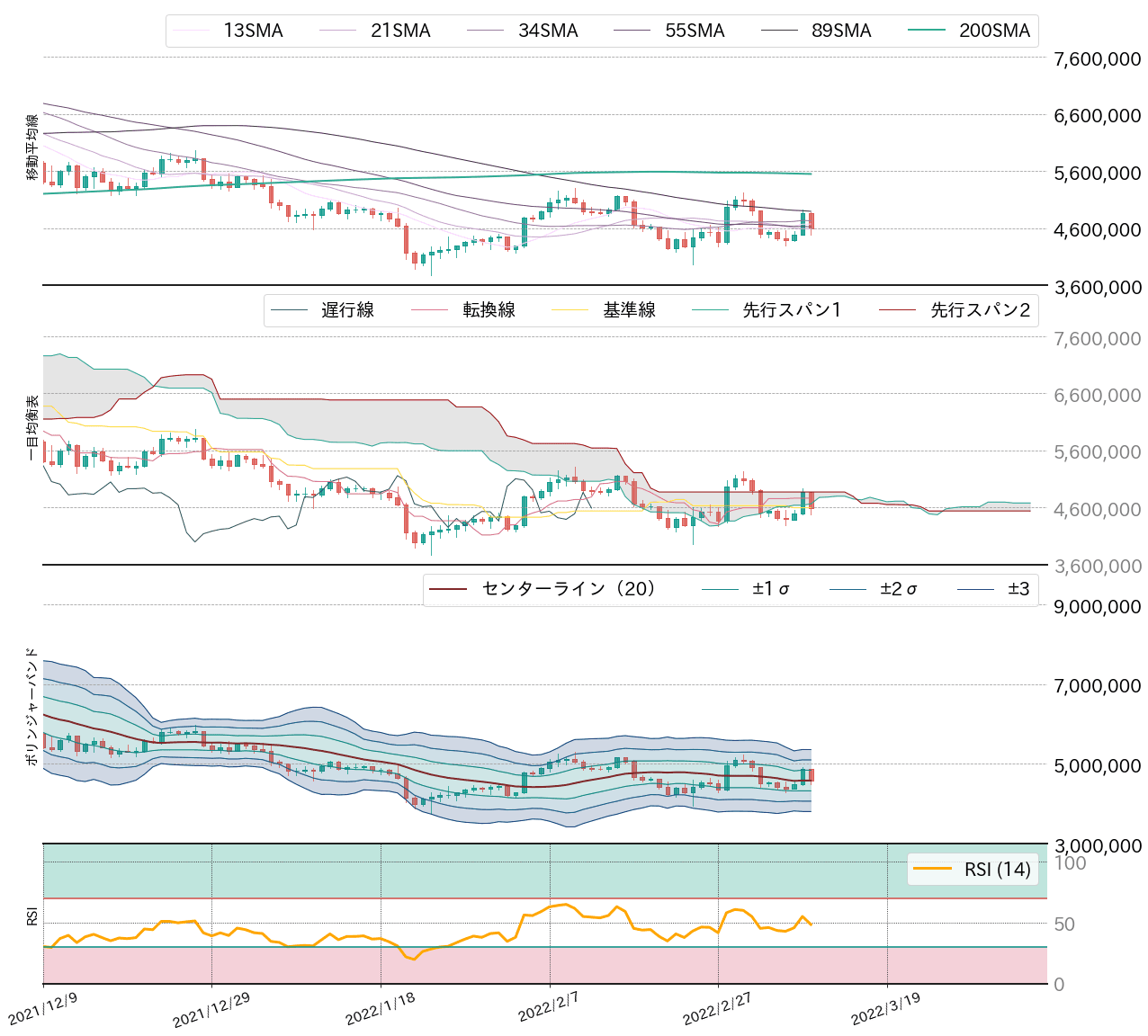Click the teal 200SMA line icon in legend
The image size is (1148, 1036).
[x=928, y=30]
